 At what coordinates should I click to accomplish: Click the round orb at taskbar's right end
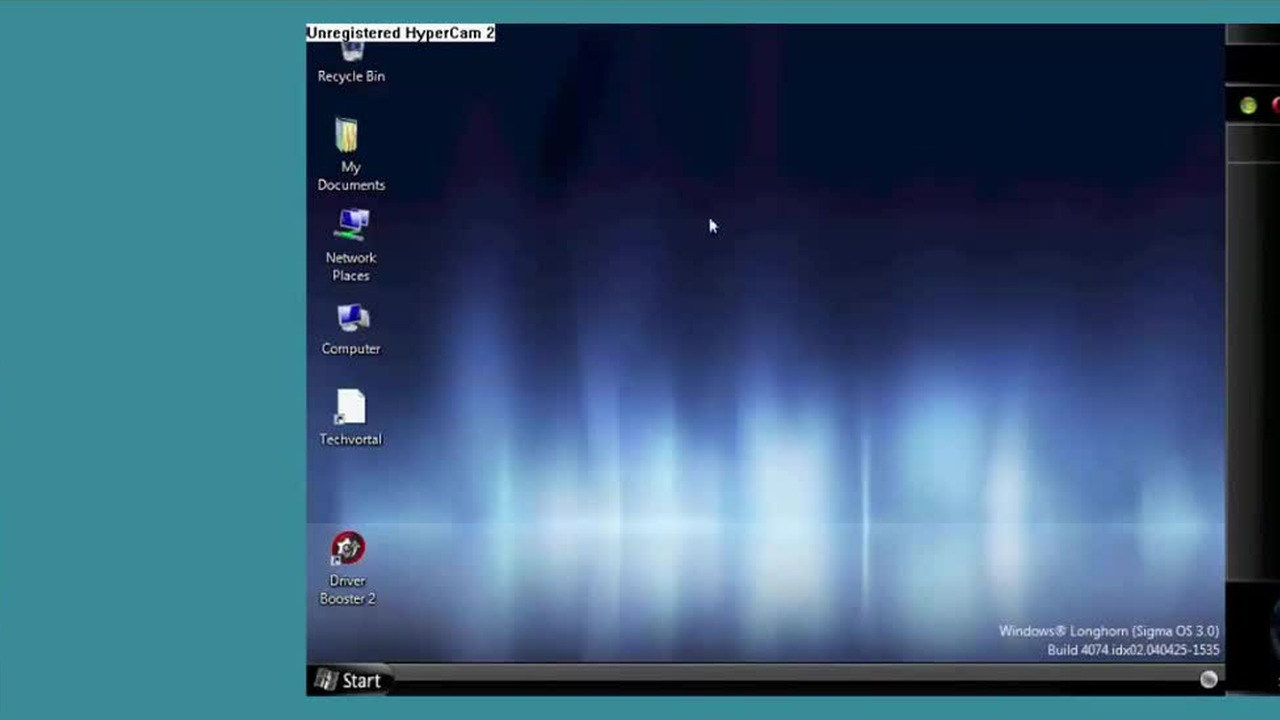[1208, 680]
